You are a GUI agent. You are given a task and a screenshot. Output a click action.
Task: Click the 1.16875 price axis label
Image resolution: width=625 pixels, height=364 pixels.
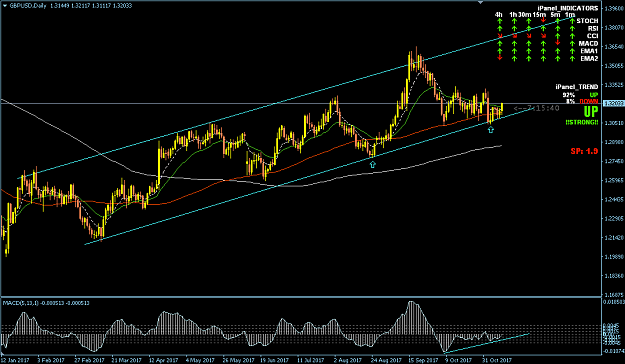click(614, 295)
